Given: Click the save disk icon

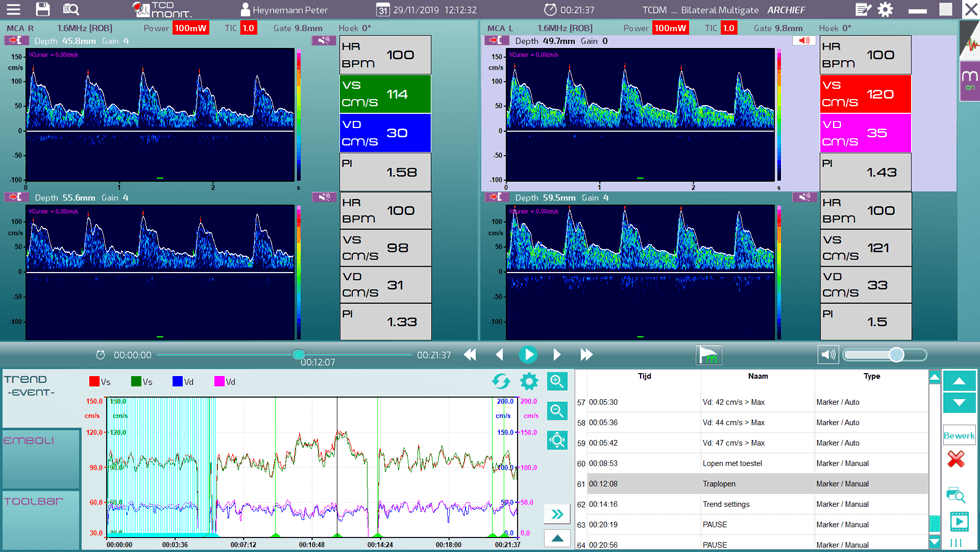Looking at the screenshot, I should point(43,10).
